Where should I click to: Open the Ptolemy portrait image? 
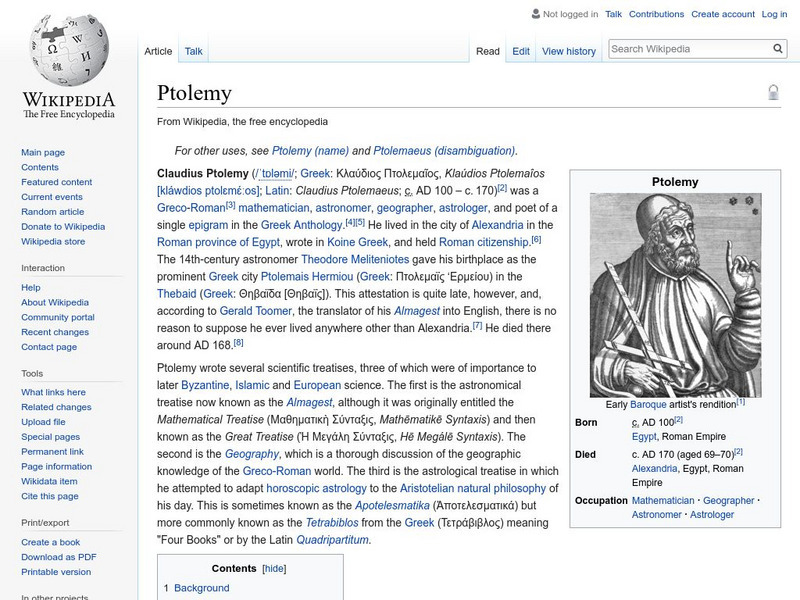[675, 294]
